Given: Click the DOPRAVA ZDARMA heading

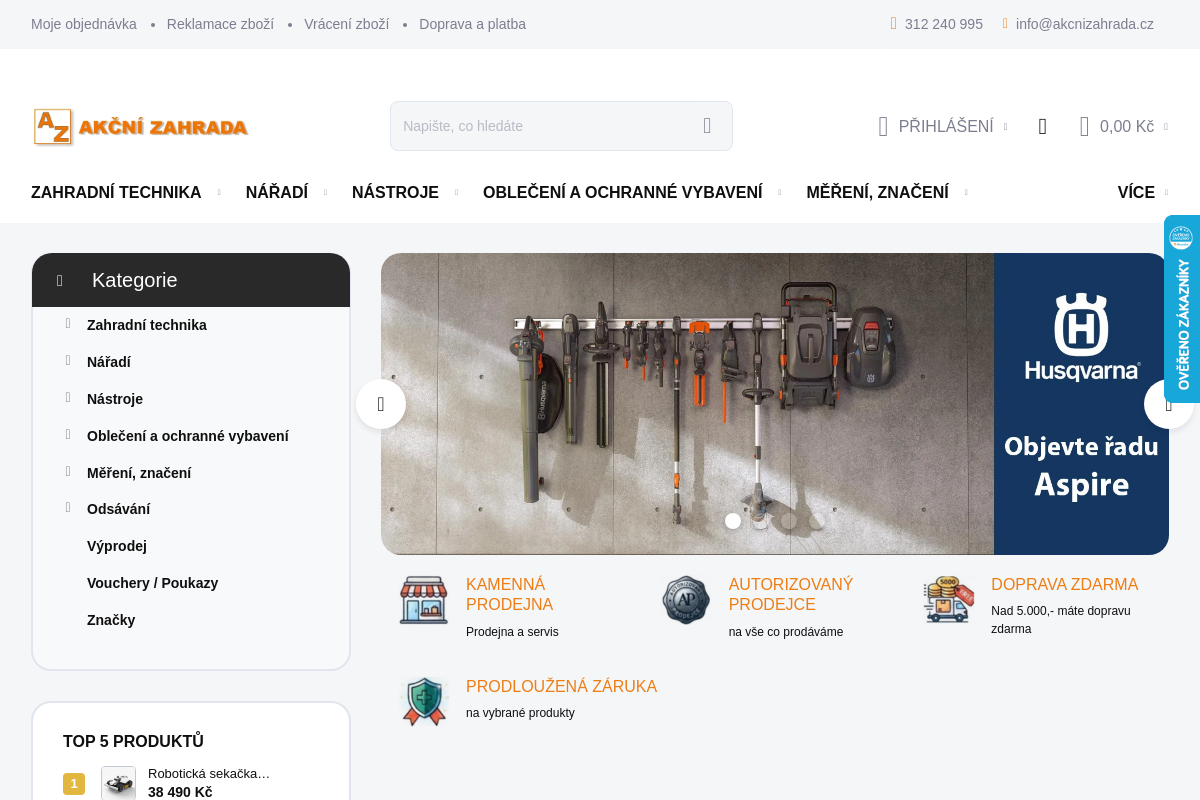Looking at the screenshot, I should tap(1064, 584).
